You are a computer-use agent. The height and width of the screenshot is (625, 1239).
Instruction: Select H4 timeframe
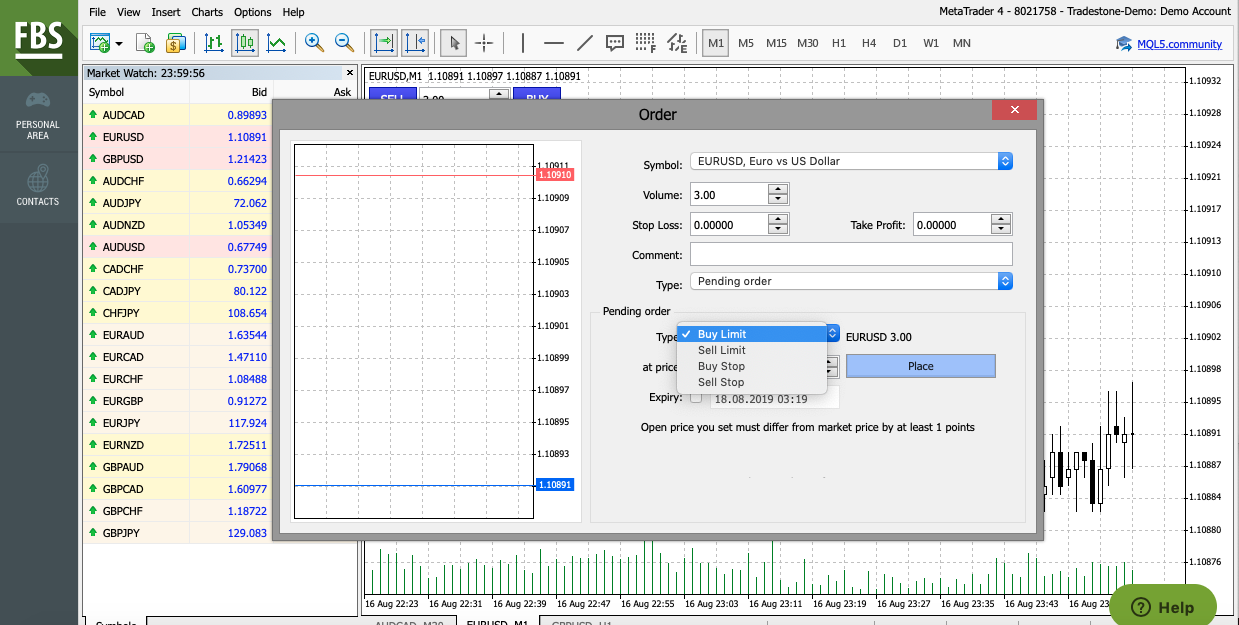point(869,43)
